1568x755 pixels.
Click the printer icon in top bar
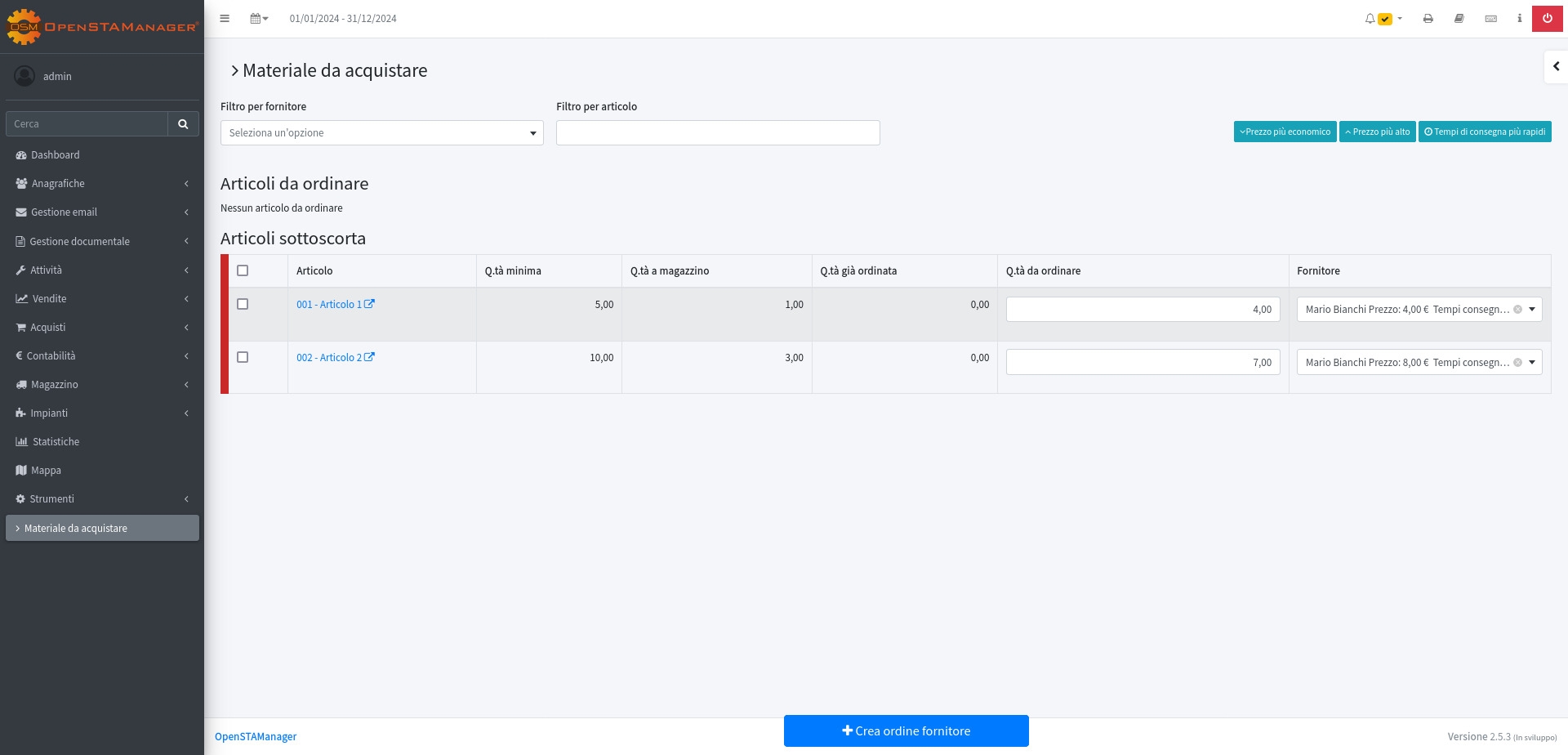click(1428, 19)
